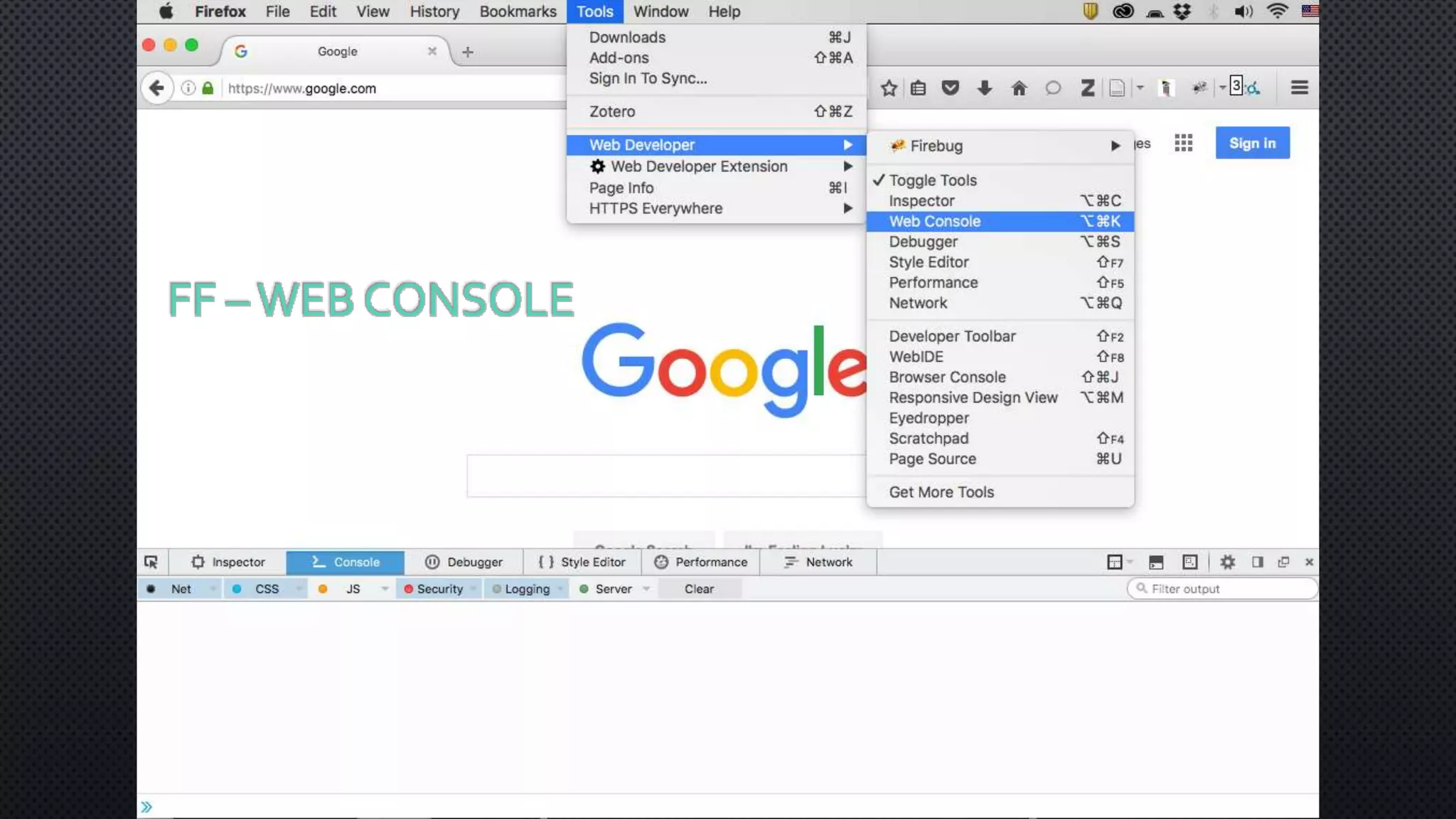Click the Filter output search field
The height and width of the screenshot is (819, 1456).
(x=1222, y=589)
